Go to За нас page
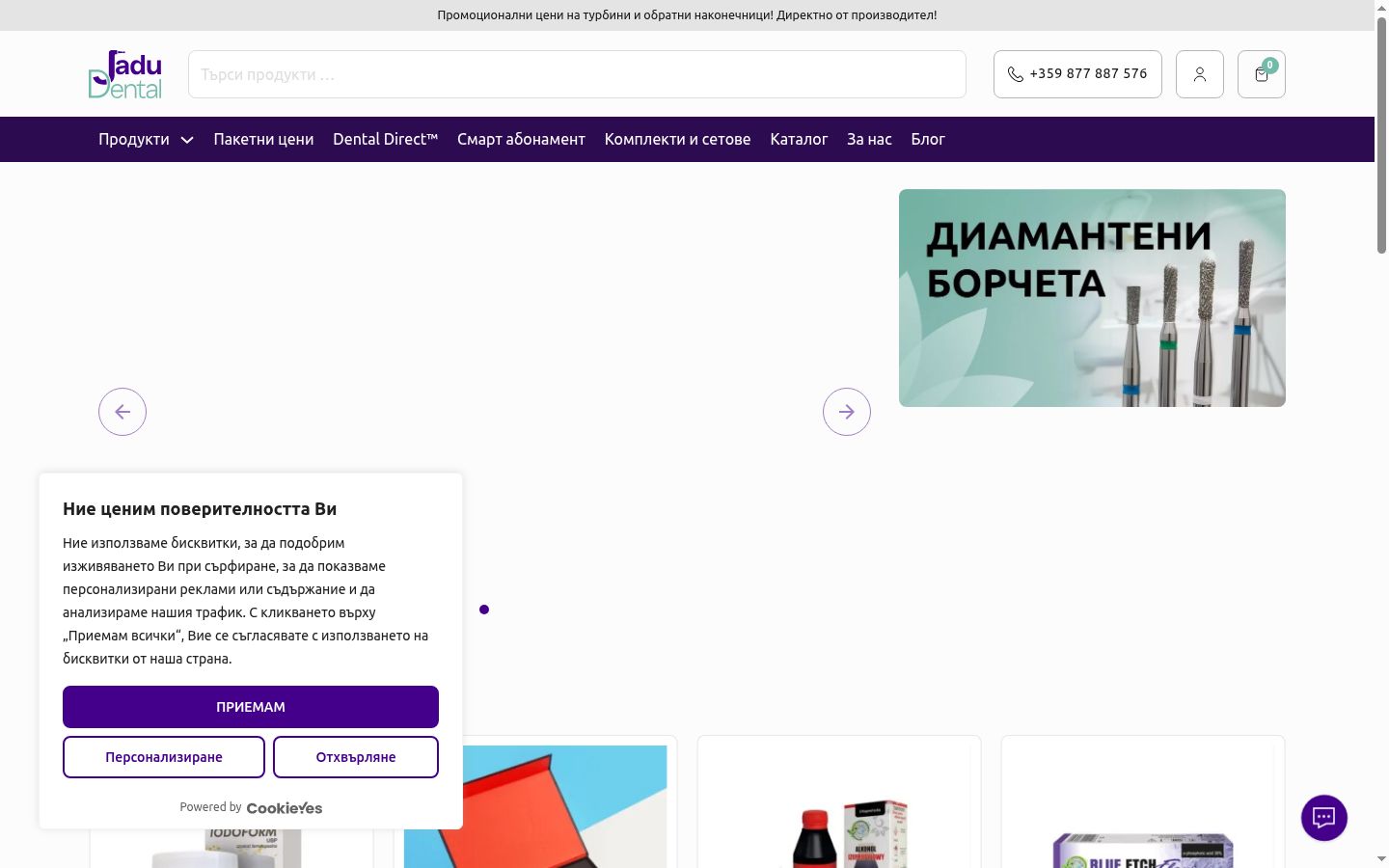This screenshot has height=868, width=1389. (x=869, y=139)
